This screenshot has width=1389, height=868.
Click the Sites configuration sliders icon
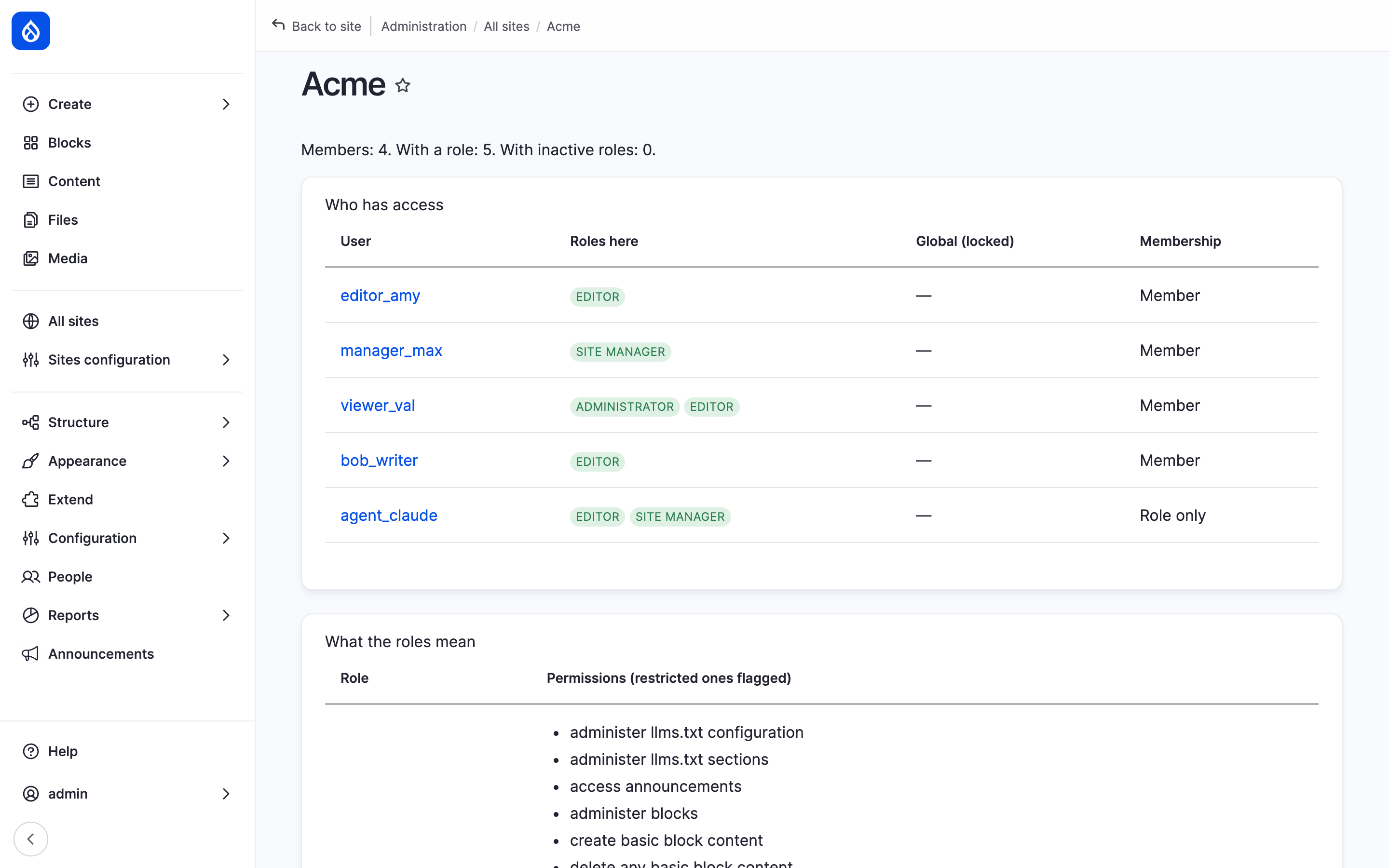coord(31,359)
